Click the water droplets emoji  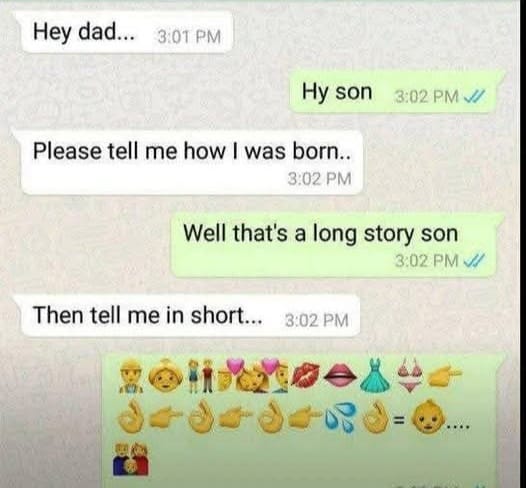(x=339, y=418)
